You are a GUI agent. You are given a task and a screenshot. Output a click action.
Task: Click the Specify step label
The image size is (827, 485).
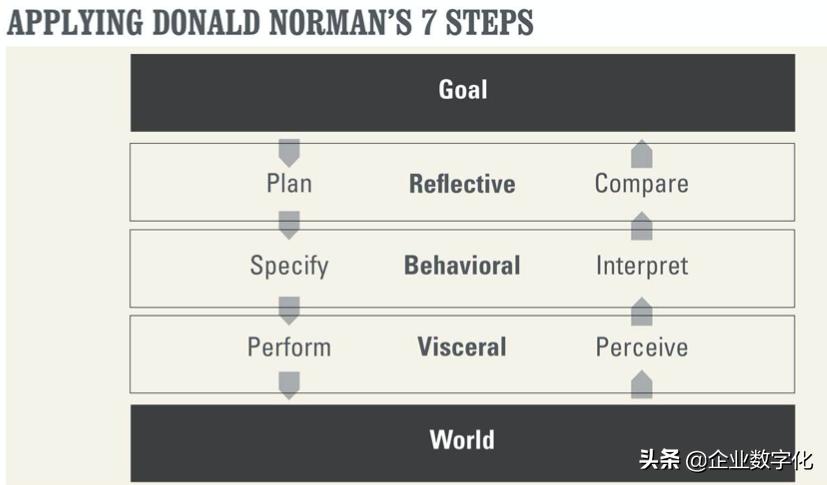[289, 266]
